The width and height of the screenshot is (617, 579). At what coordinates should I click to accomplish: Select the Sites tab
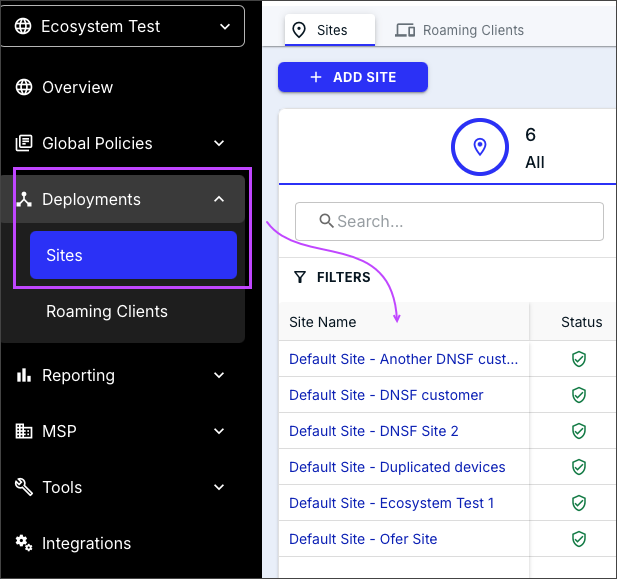click(x=329, y=30)
